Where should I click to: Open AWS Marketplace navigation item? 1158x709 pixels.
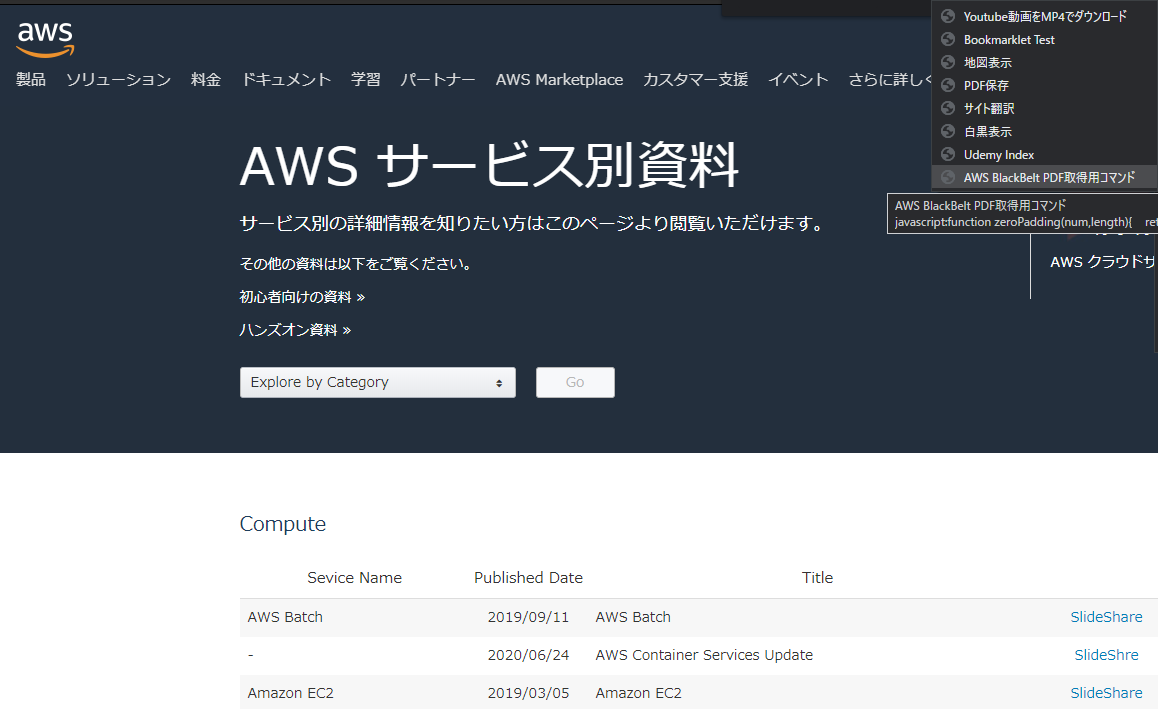click(559, 80)
